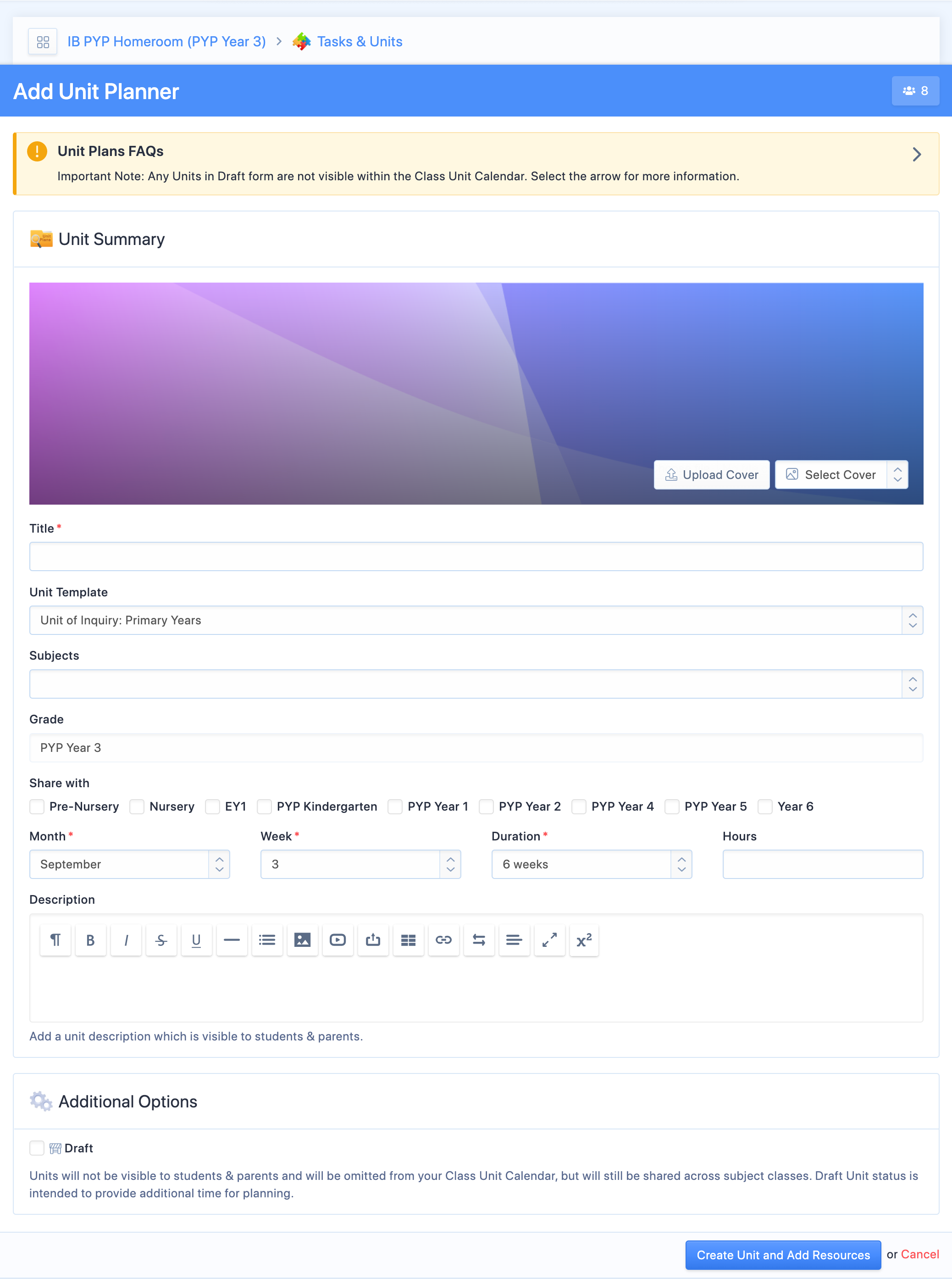The image size is (952, 1279).
Task: Expand Description editor to fullscreen
Action: pyautogui.click(x=550, y=940)
